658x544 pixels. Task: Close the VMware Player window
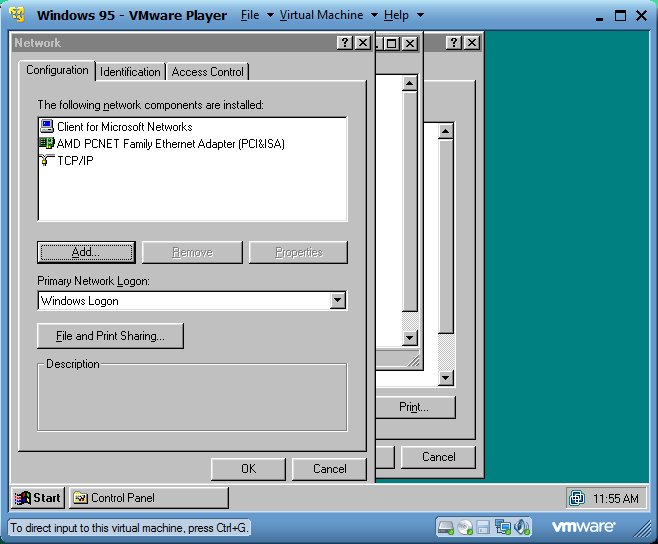[x=641, y=16]
